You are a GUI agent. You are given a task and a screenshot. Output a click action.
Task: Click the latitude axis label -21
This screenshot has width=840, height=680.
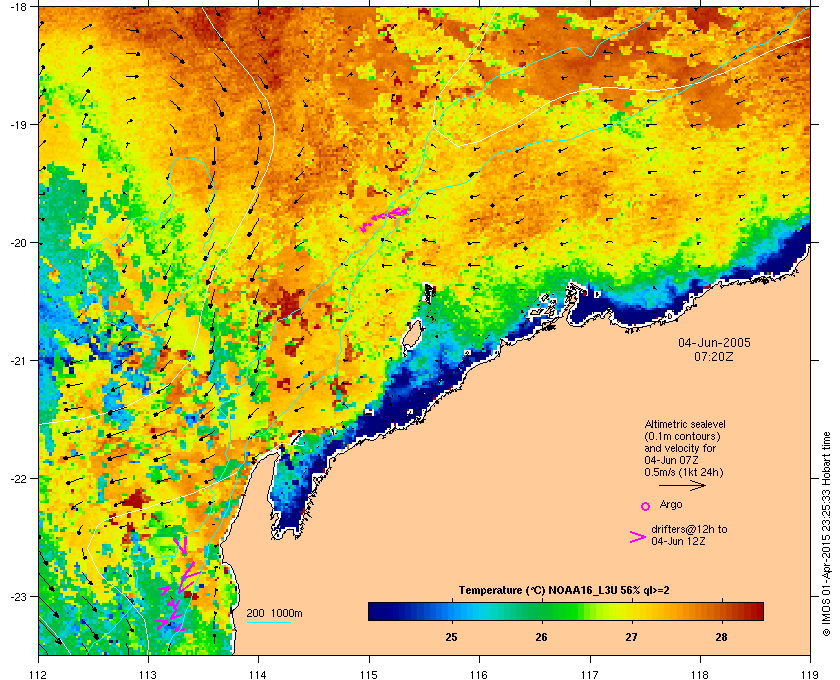[18, 360]
